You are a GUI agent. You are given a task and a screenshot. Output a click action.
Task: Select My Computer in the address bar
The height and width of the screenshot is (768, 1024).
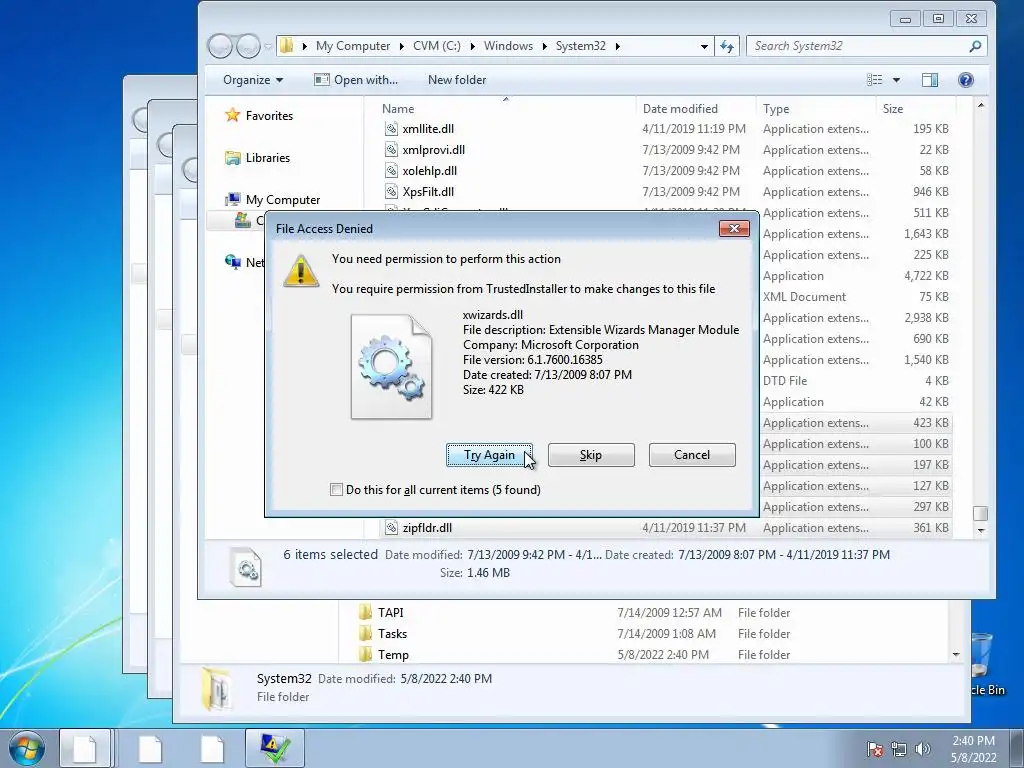pos(353,46)
